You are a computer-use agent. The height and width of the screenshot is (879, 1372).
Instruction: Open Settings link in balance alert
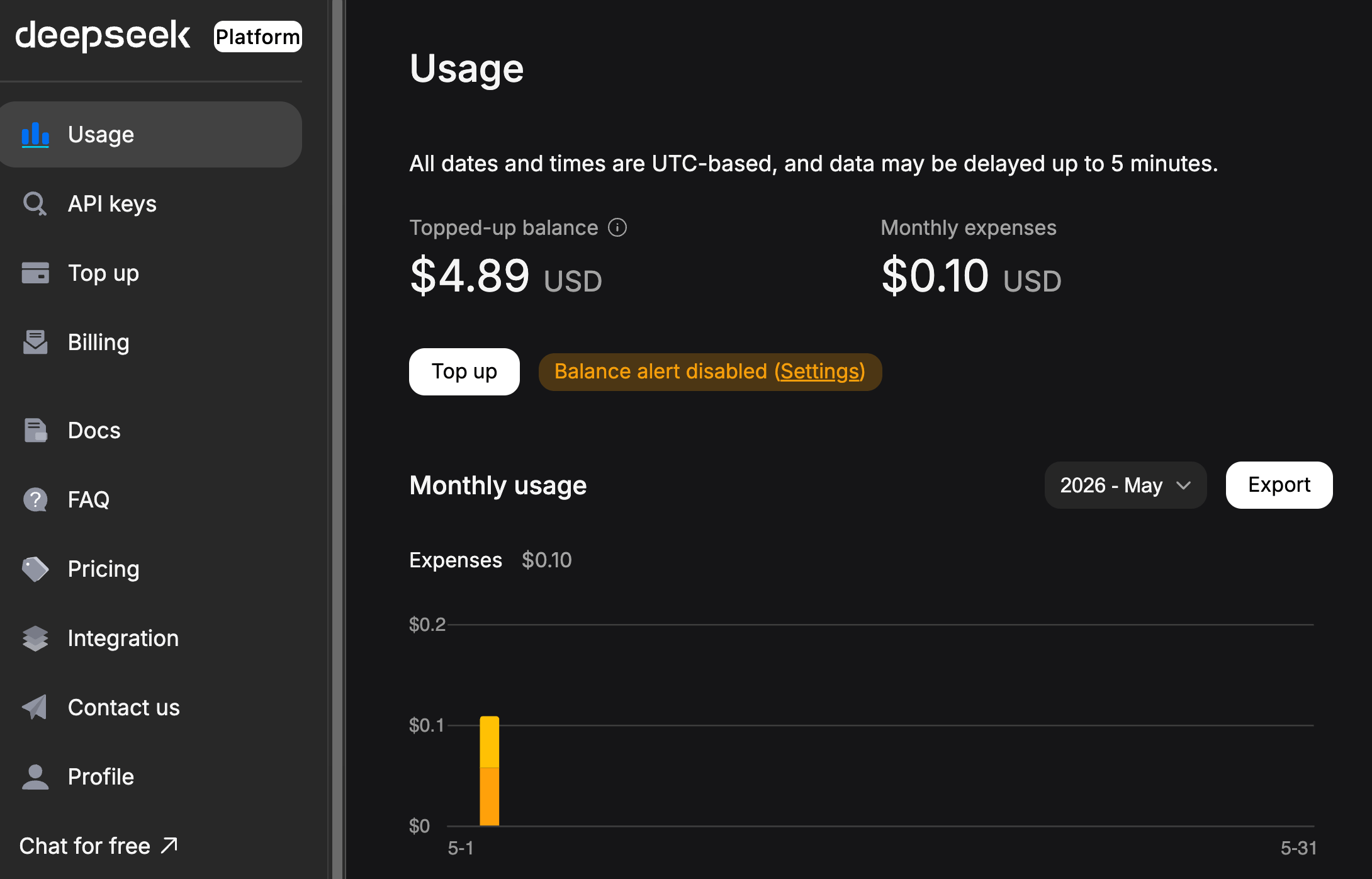(x=819, y=371)
